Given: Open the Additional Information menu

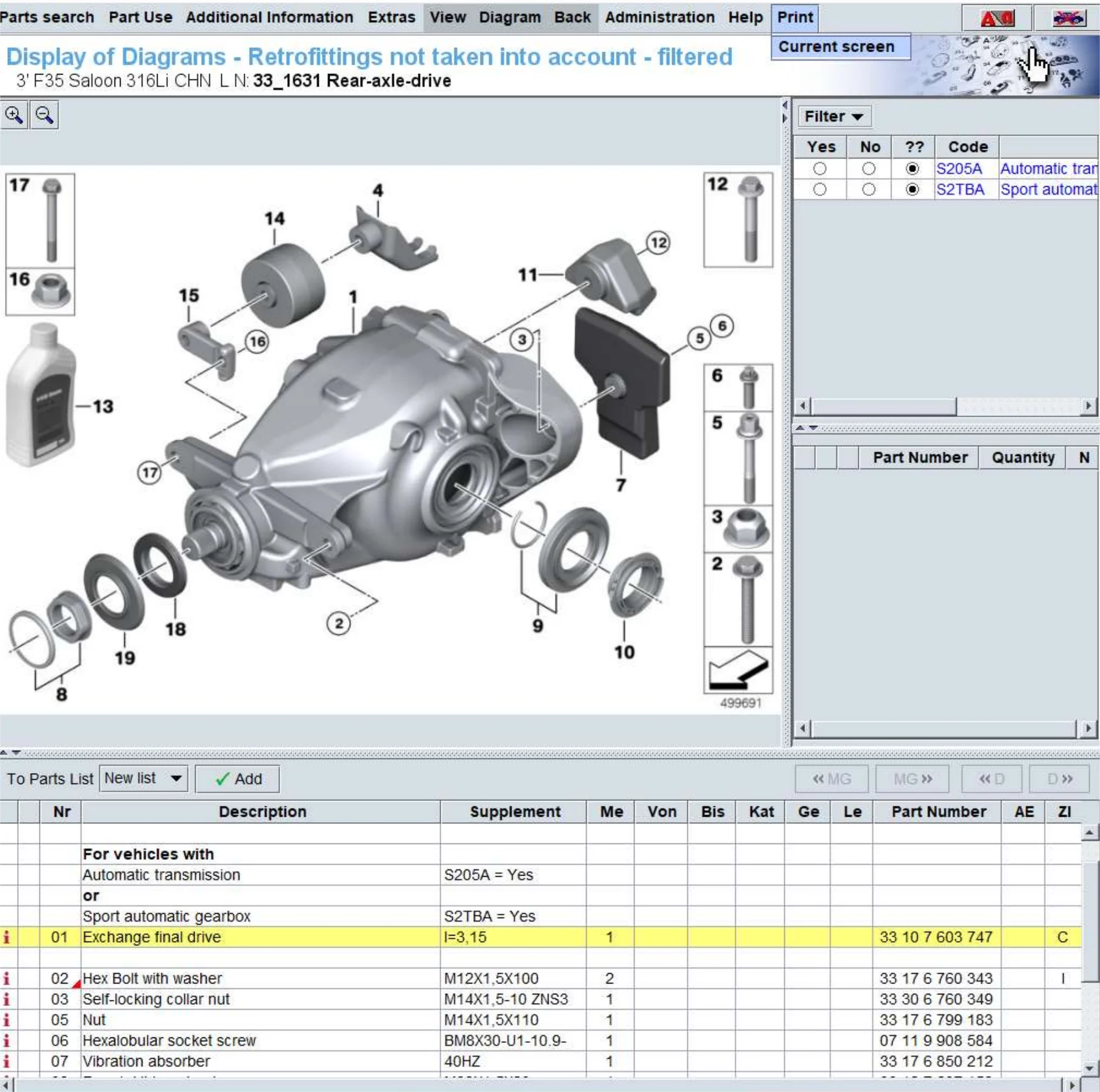Looking at the screenshot, I should pos(269,17).
